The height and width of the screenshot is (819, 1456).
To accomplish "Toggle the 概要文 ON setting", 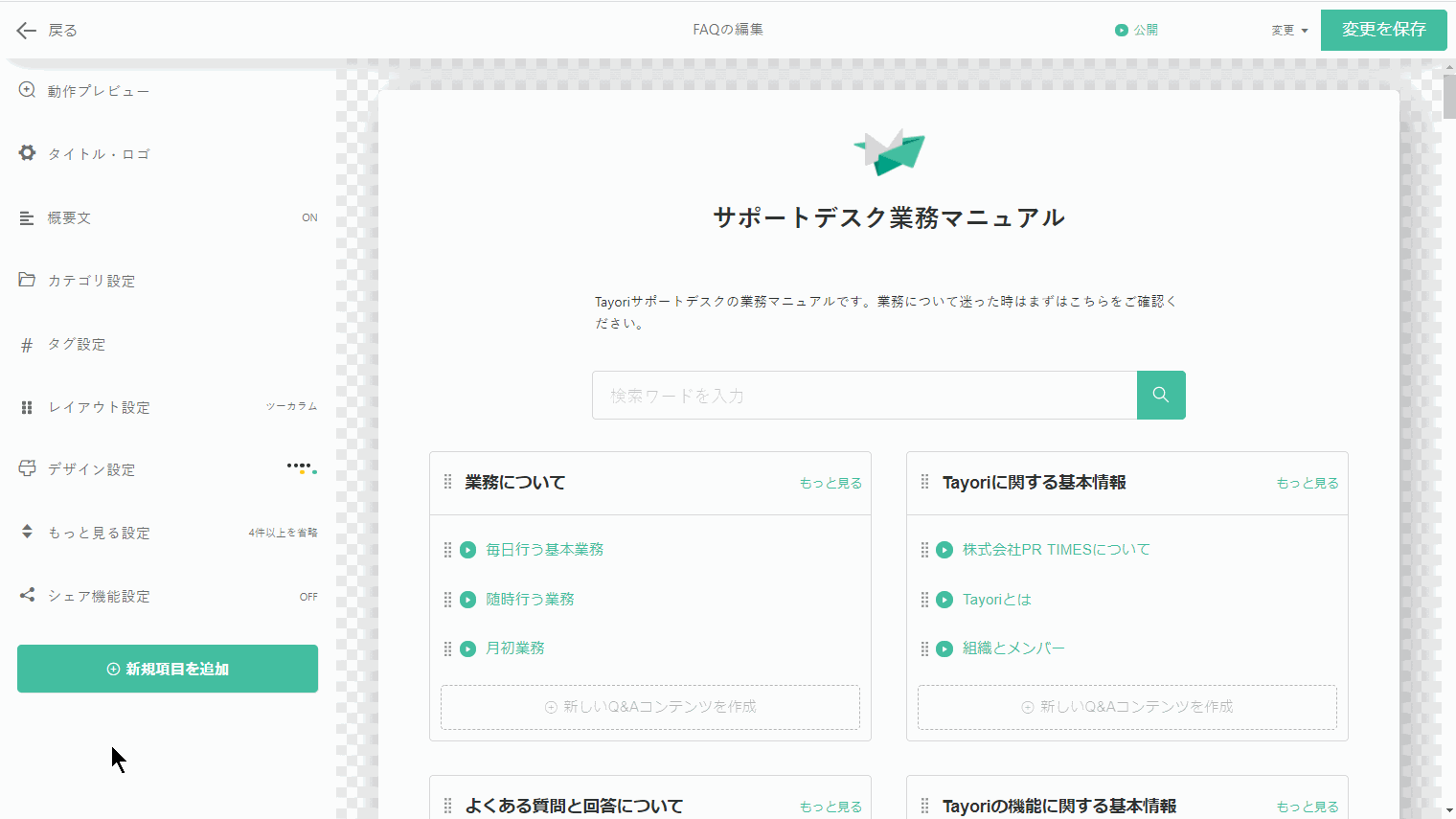I will (309, 217).
